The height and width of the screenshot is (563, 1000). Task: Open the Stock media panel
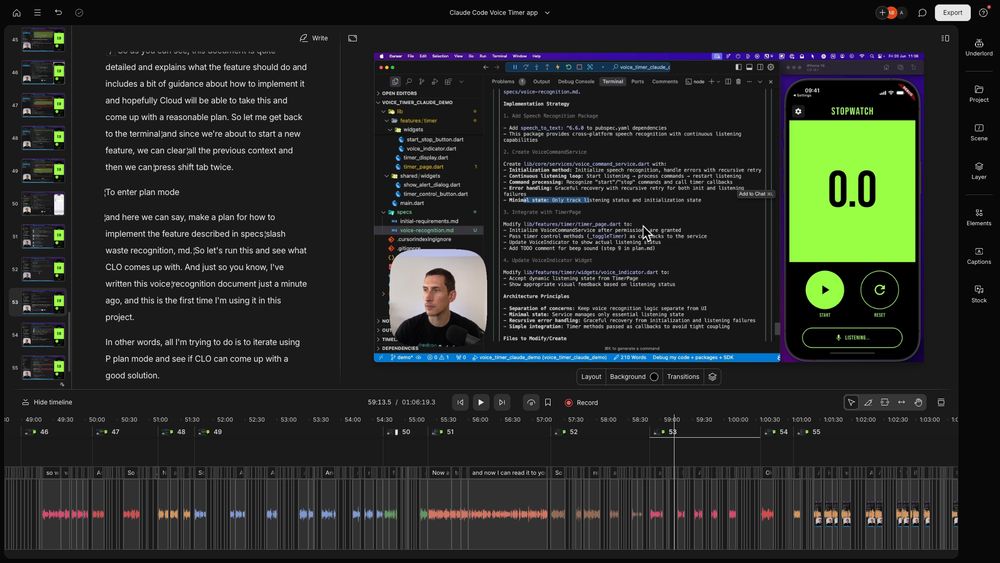979,294
